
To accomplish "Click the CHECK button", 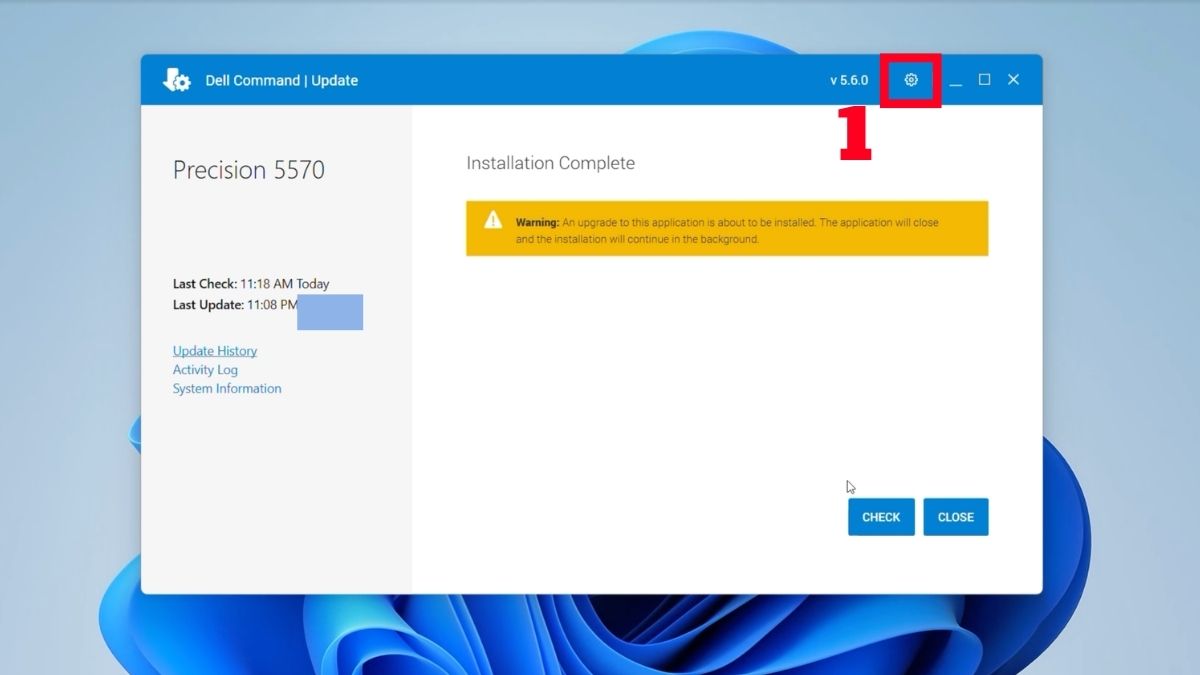I will [x=881, y=517].
